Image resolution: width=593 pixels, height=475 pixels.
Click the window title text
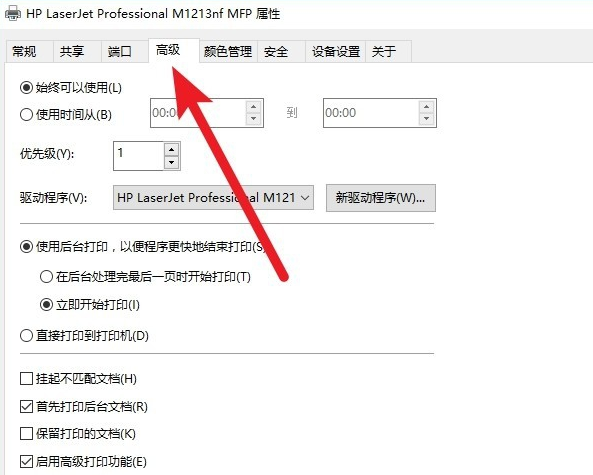(x=153, y=14)
